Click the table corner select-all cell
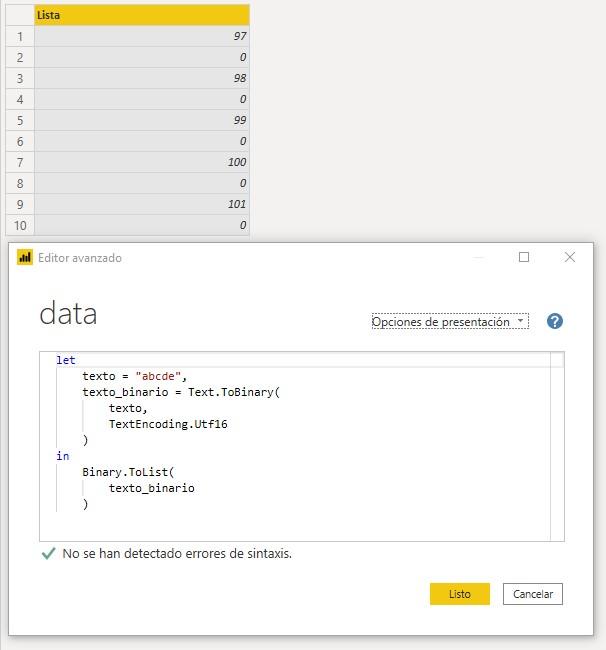 tap(20, 15)
